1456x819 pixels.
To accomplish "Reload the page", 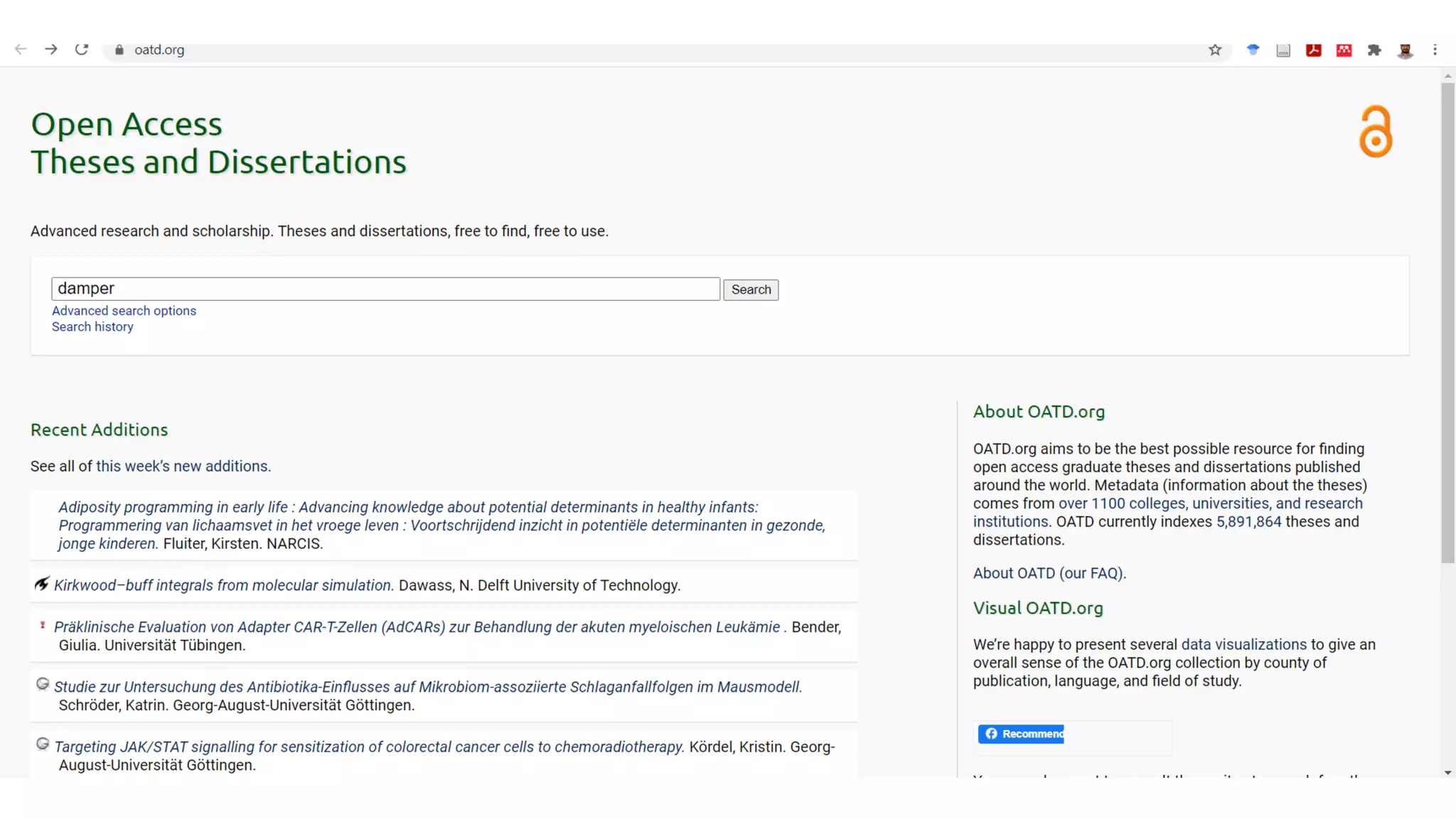I will pyautogui.click(x=82, y=49).
